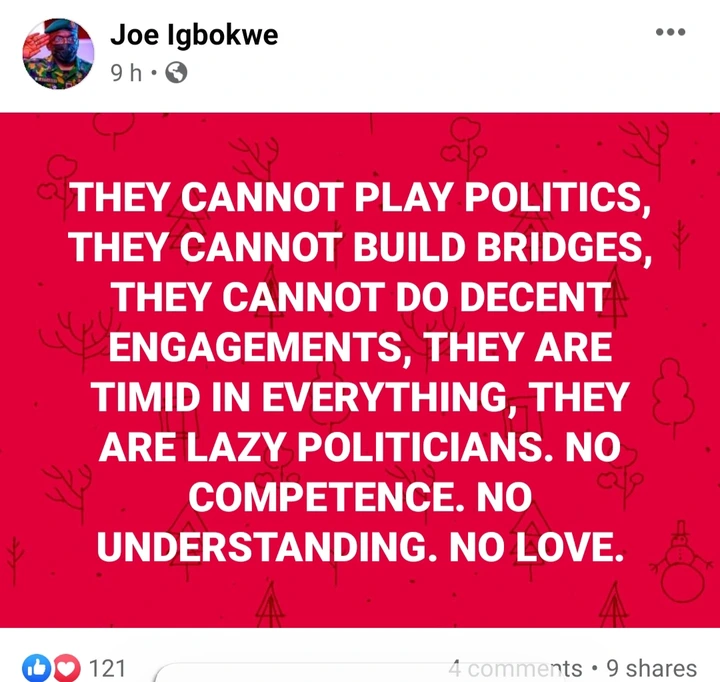Open Joe Igbokwe's profile picture
Viewport: 720px width, 682px height.
(x=58, y=54)
